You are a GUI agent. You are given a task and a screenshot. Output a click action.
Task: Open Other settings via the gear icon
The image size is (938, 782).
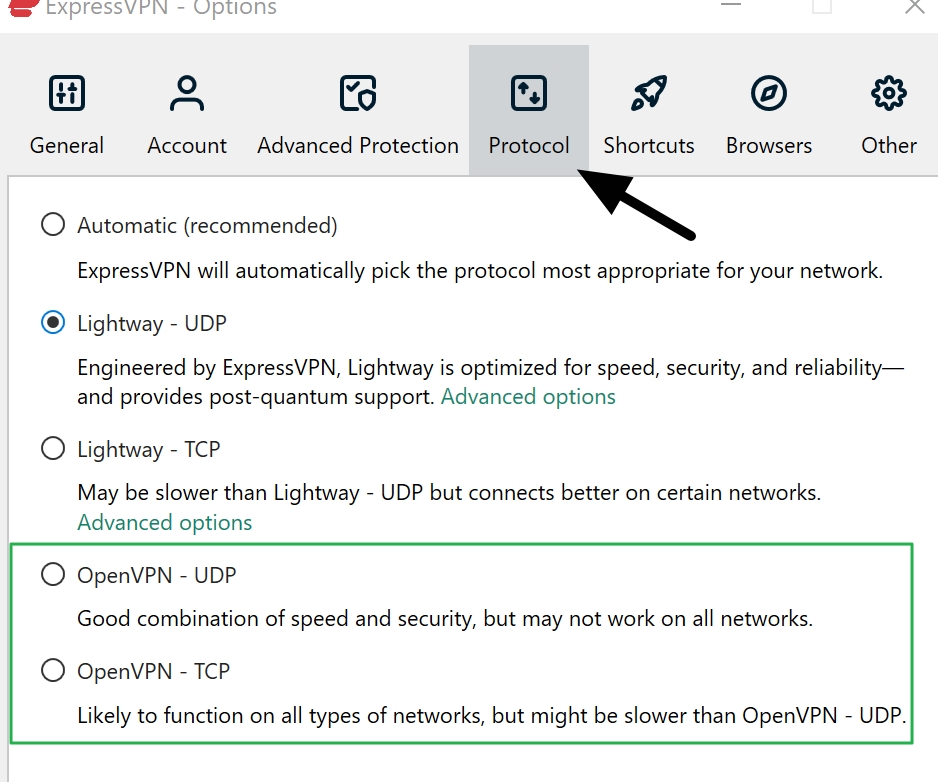click(x=887, y=93)
